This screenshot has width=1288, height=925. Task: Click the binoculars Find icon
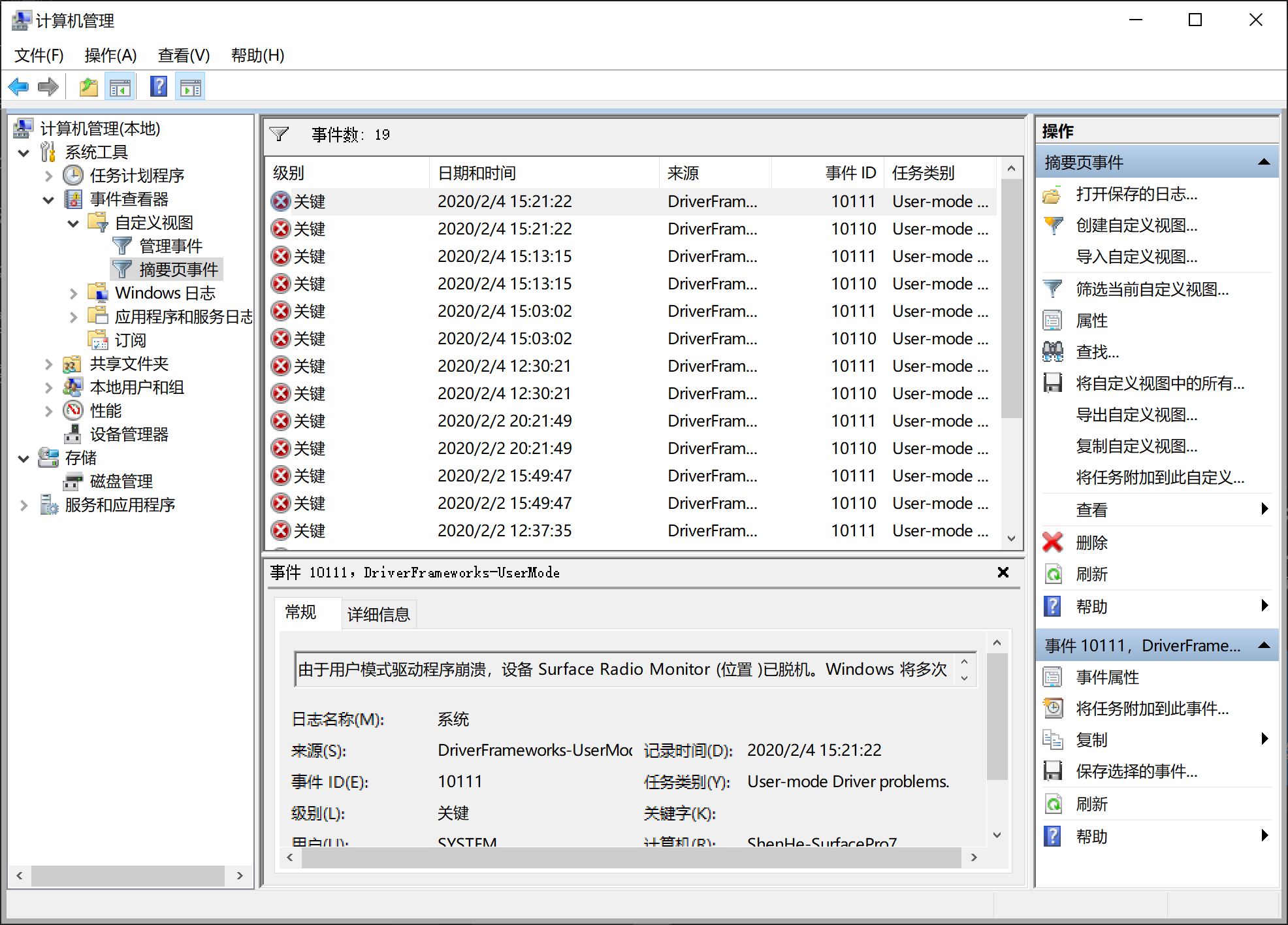point(1053,352)
